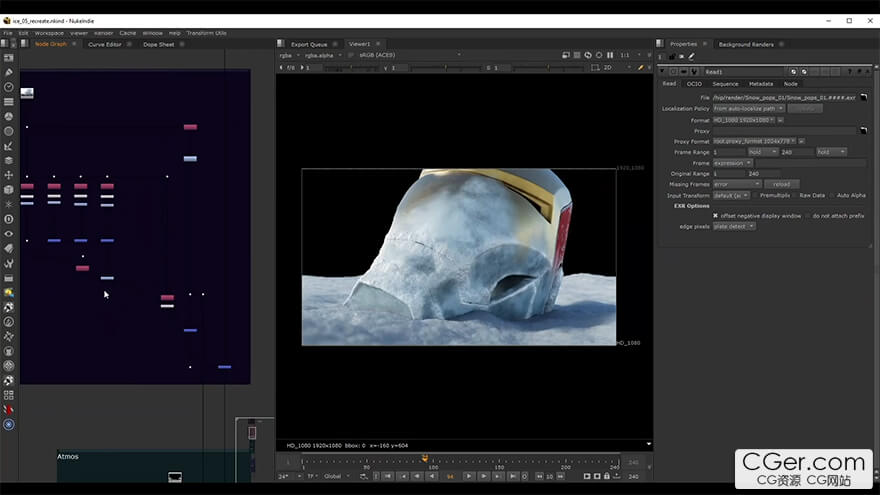This screenshot has width=880, height=495.
Task: Click the File path input field
Action: click(x=785, y=97)
